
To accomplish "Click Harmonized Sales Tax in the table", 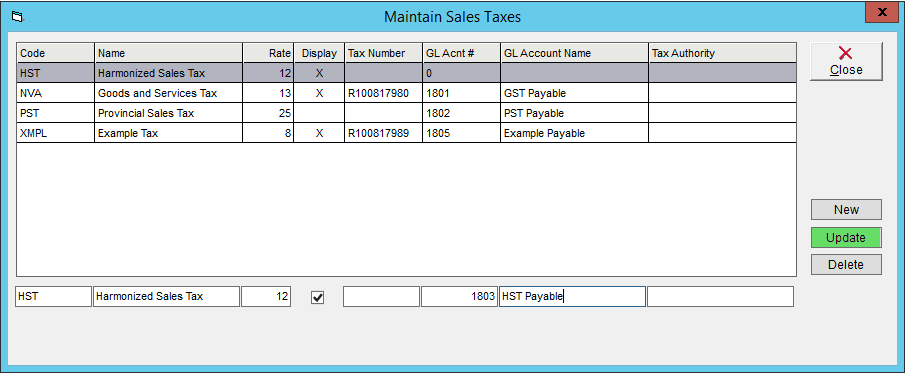I will 168,73.
